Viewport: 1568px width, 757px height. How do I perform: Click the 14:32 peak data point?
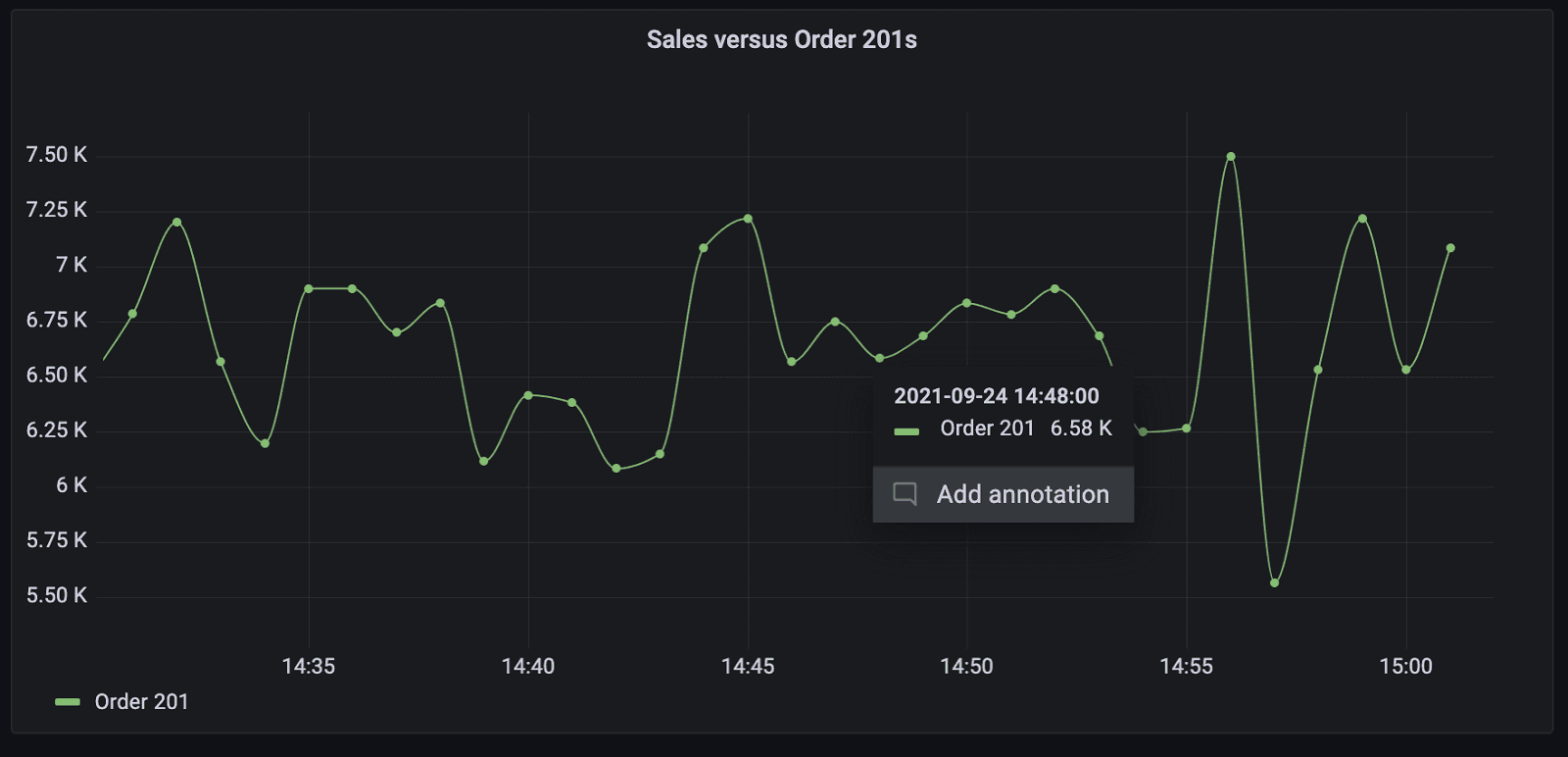tap(177, 223)
